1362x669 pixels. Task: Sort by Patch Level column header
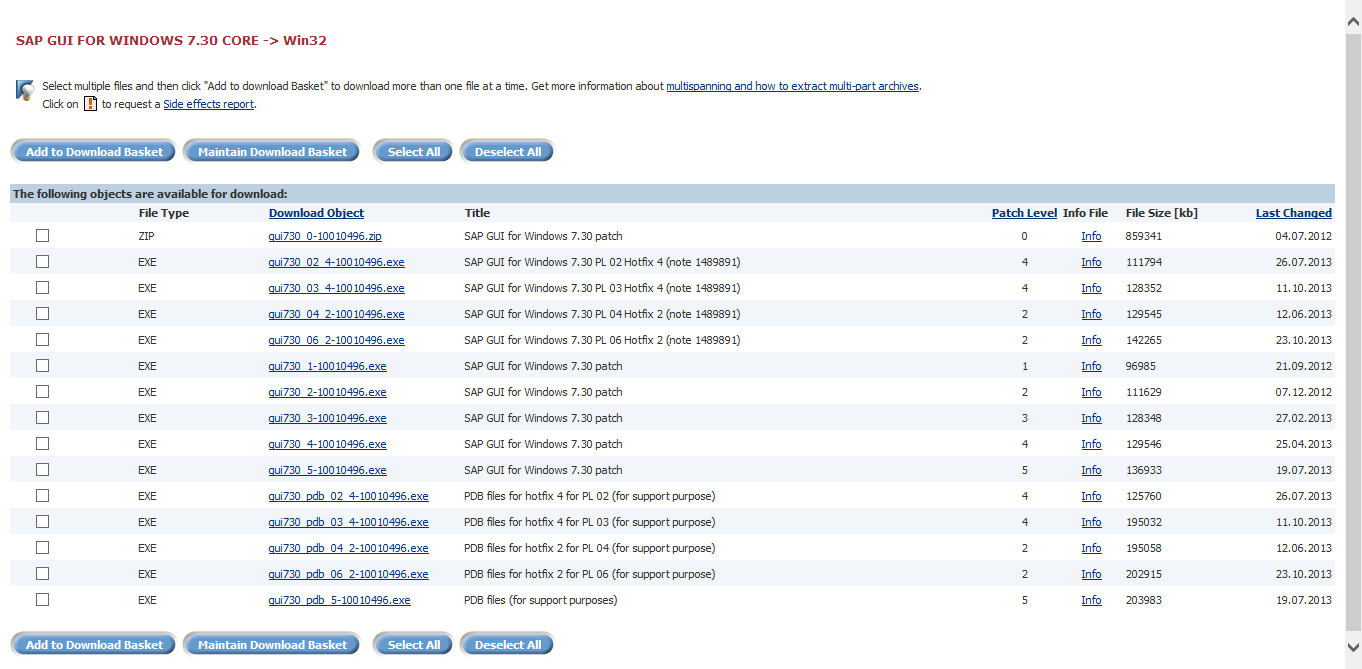(x=1024, y=213)
